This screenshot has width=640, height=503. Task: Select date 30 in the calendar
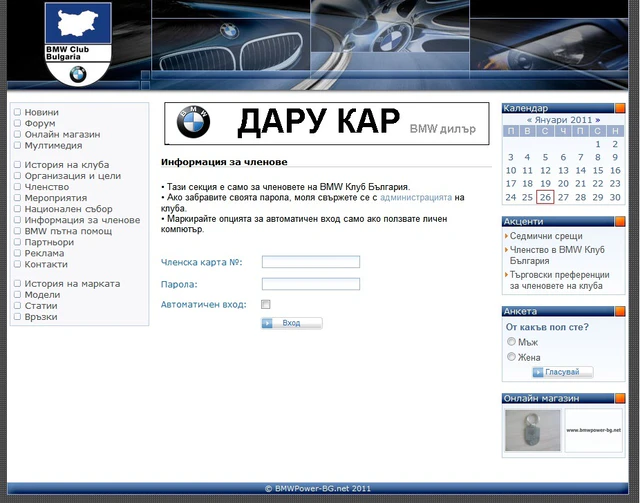(615, 197)
